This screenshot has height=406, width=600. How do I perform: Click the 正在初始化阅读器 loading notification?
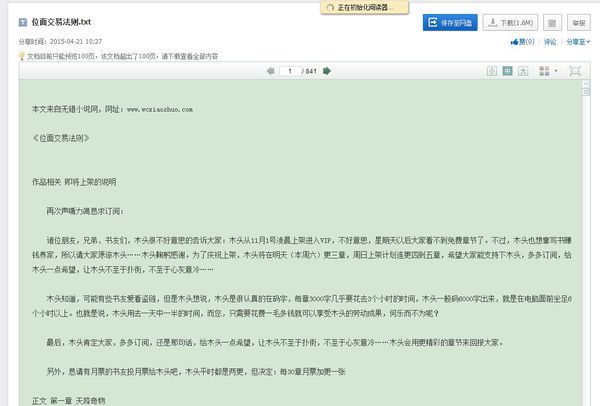click(x=364, y=7)
